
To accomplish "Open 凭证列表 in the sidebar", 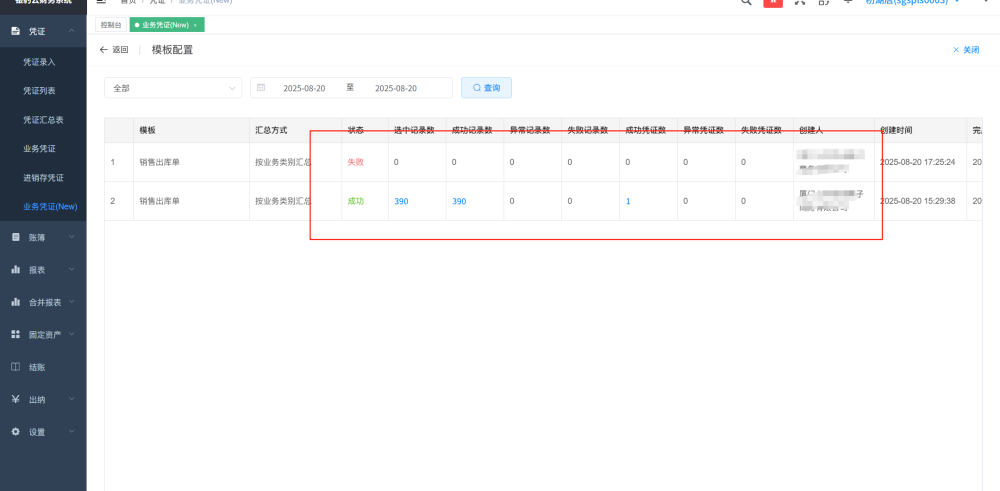I will point(40,91).
